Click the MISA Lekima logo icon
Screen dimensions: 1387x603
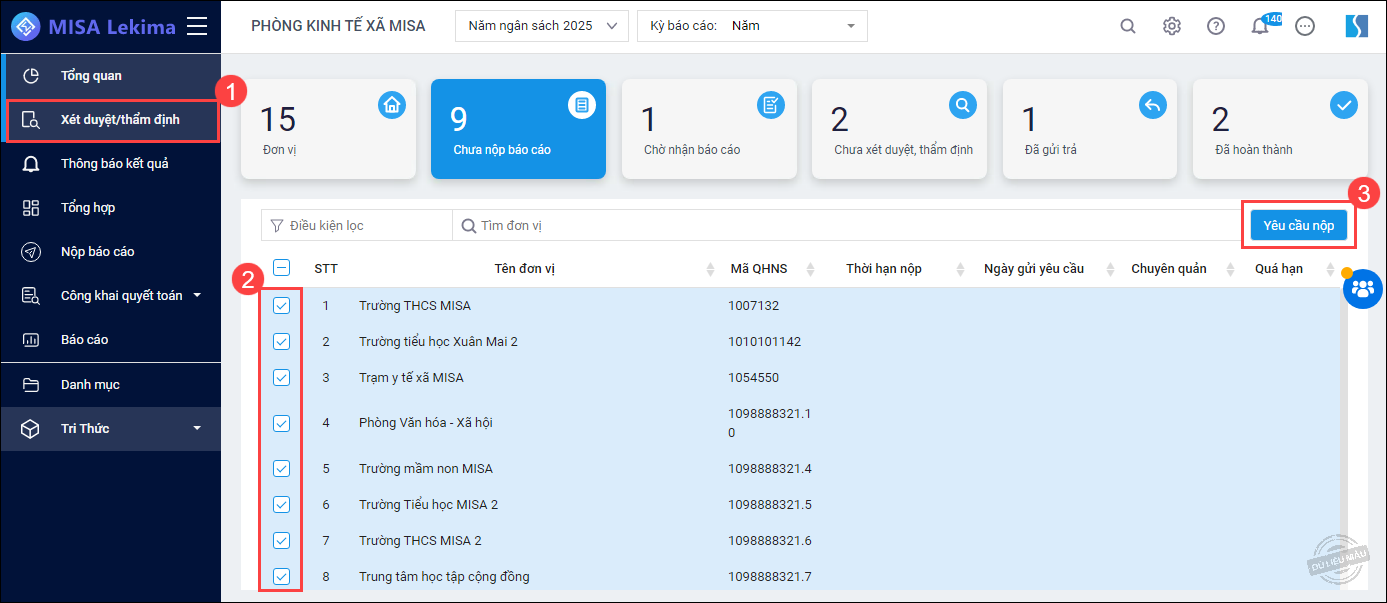tap(25, 26)
